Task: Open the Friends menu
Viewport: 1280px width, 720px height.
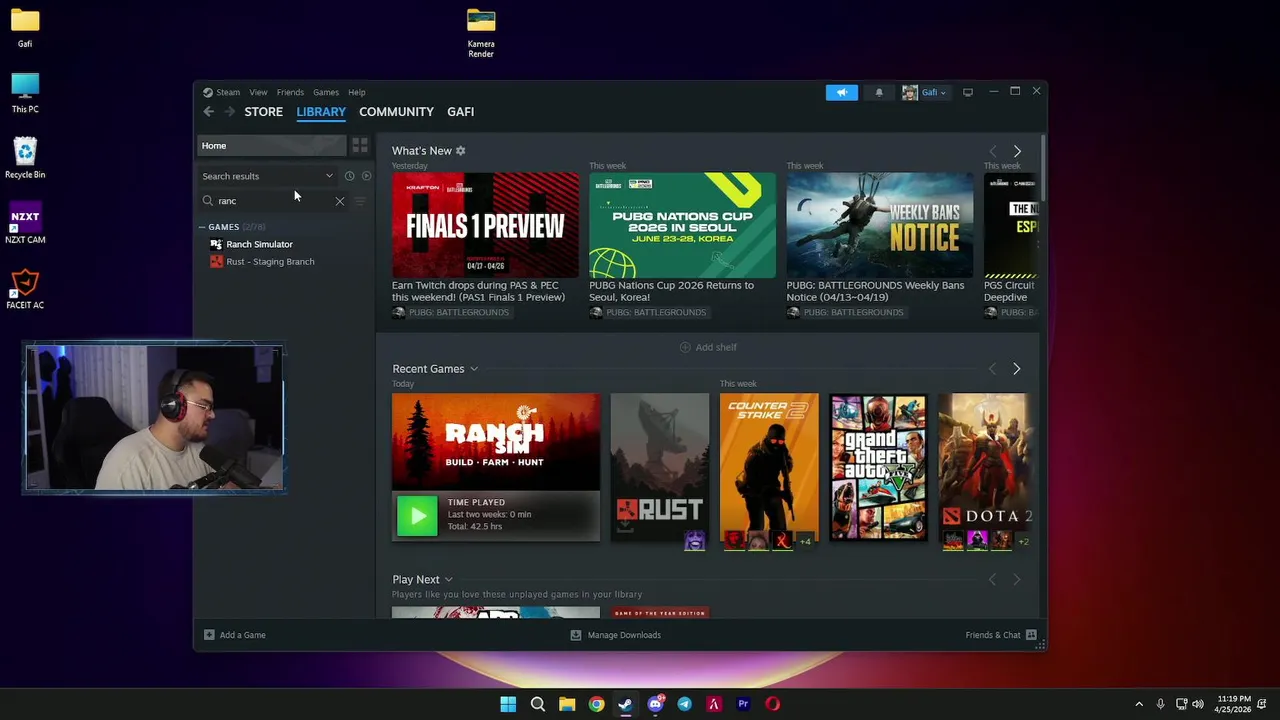Action: (x=290, y=92)
